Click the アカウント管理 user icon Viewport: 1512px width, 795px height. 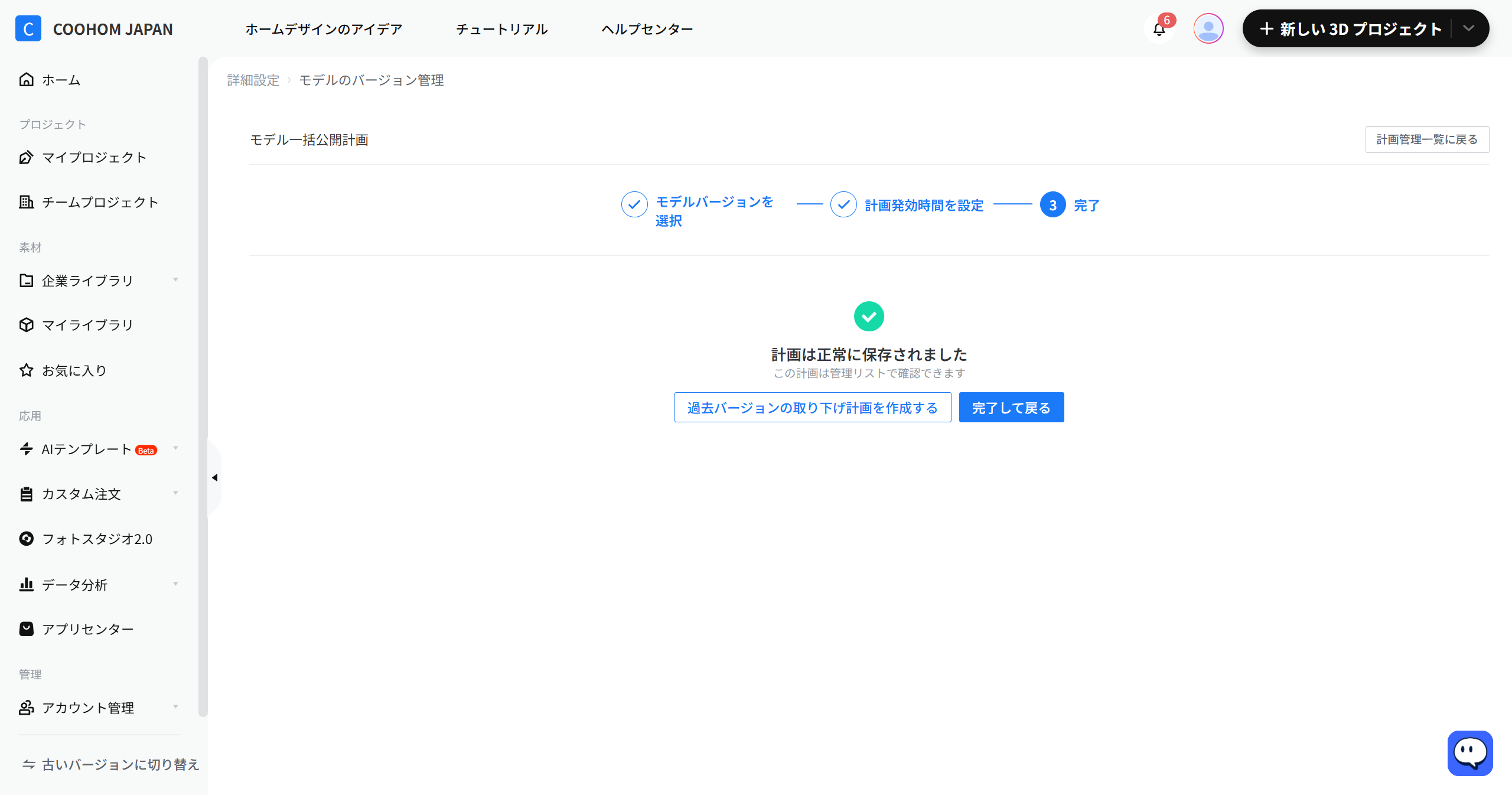coord(27,708)
